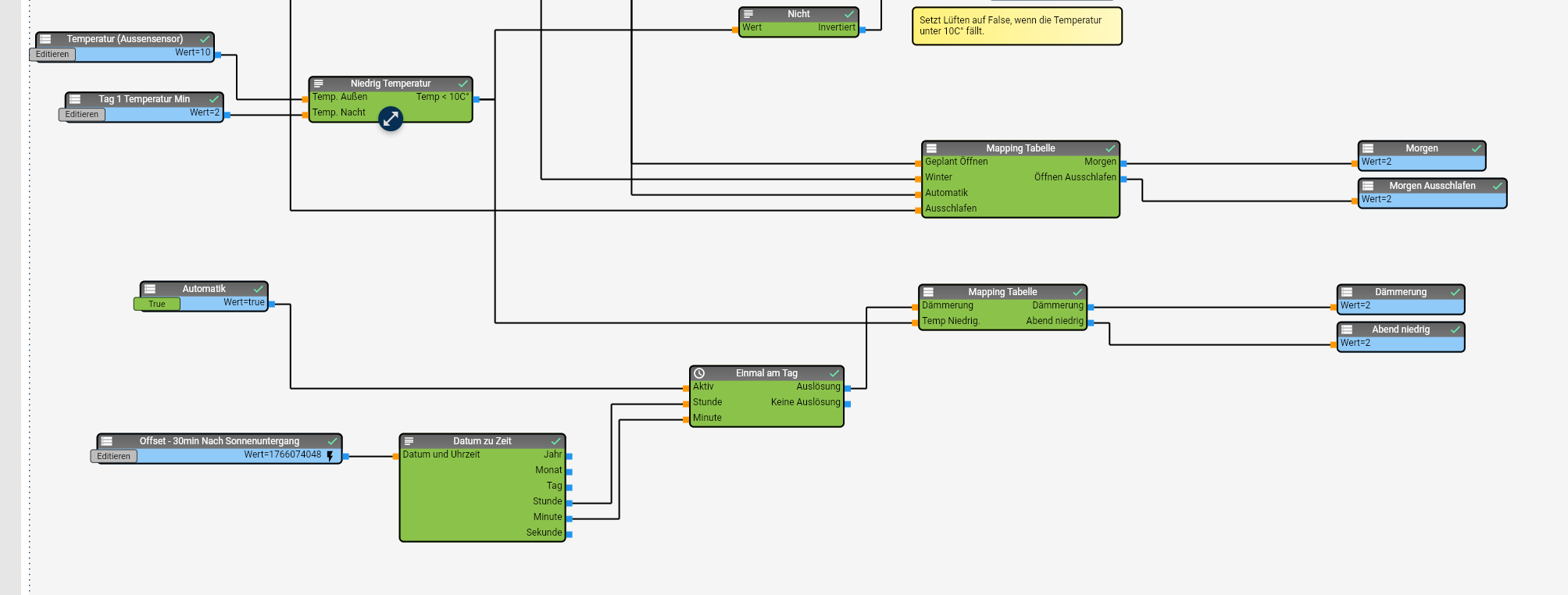The image size is (1568, 595).
Task: Click the list icon on the Morgen node
Action: (1368, 148)
